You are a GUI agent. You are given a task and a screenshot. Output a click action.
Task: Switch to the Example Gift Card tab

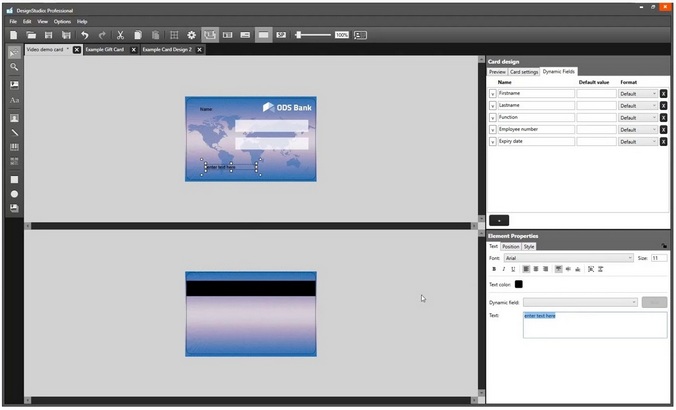(x=105, y=49)
